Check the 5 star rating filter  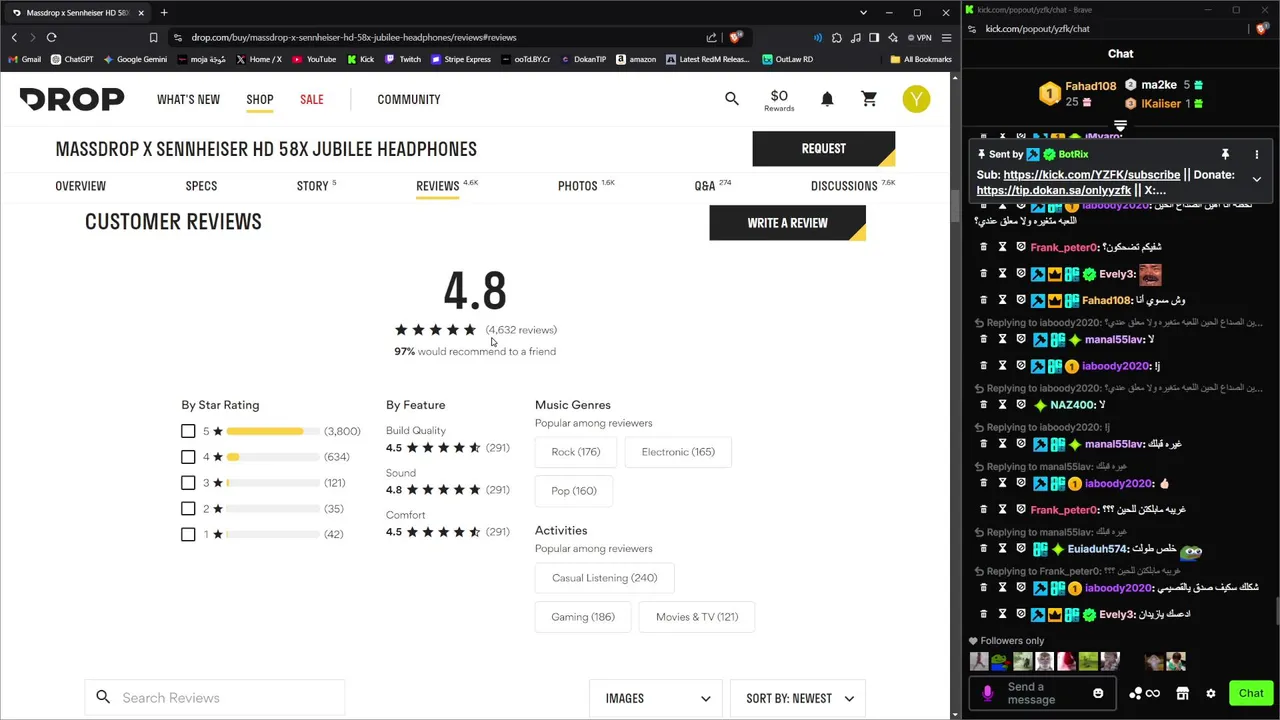coord(188,431)
